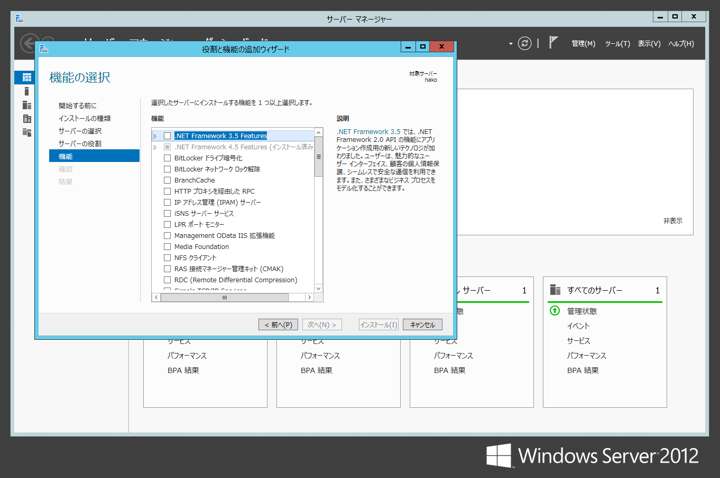The width and height of the screenshot is (720, 478).
Task: Click イベント in すべてのサーバー tile
Action: click(578, 326)
